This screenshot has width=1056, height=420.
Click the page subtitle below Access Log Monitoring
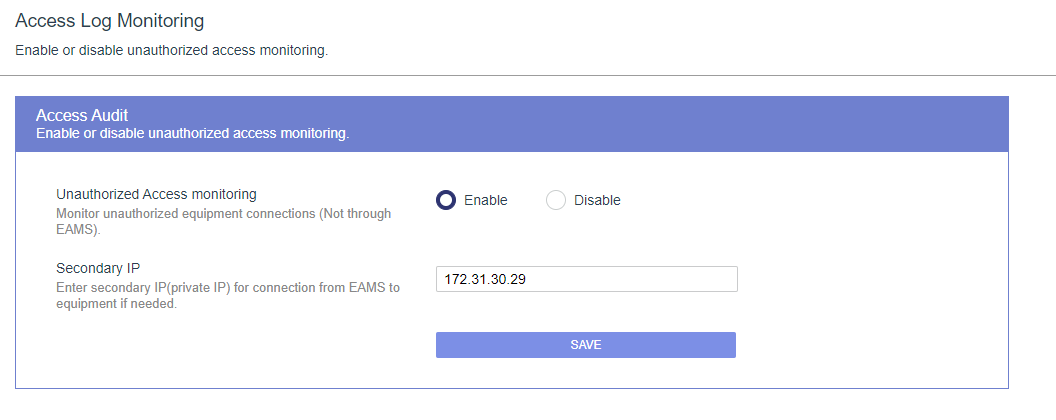point(171,51)
